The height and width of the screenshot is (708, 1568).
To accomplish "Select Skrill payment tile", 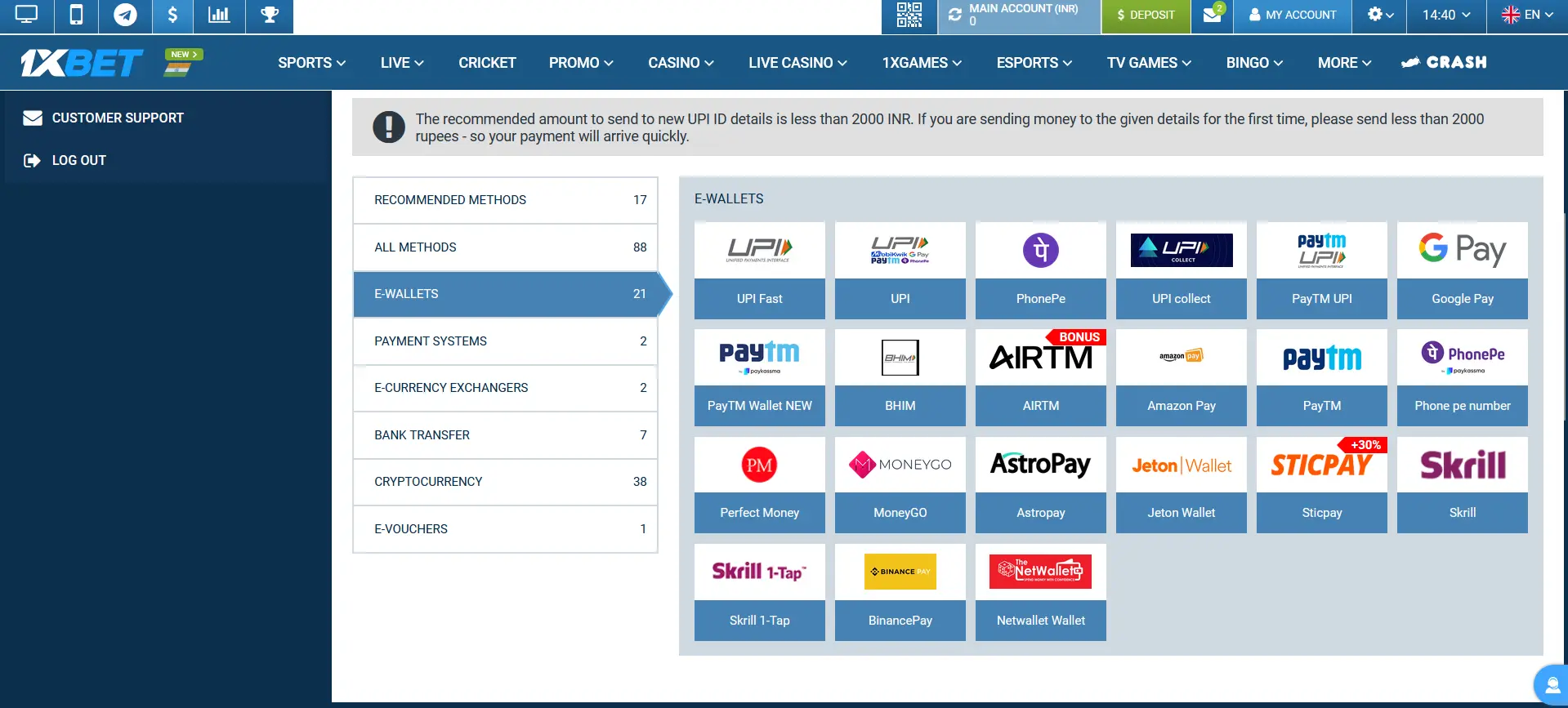I will [x=1463, y=485].
